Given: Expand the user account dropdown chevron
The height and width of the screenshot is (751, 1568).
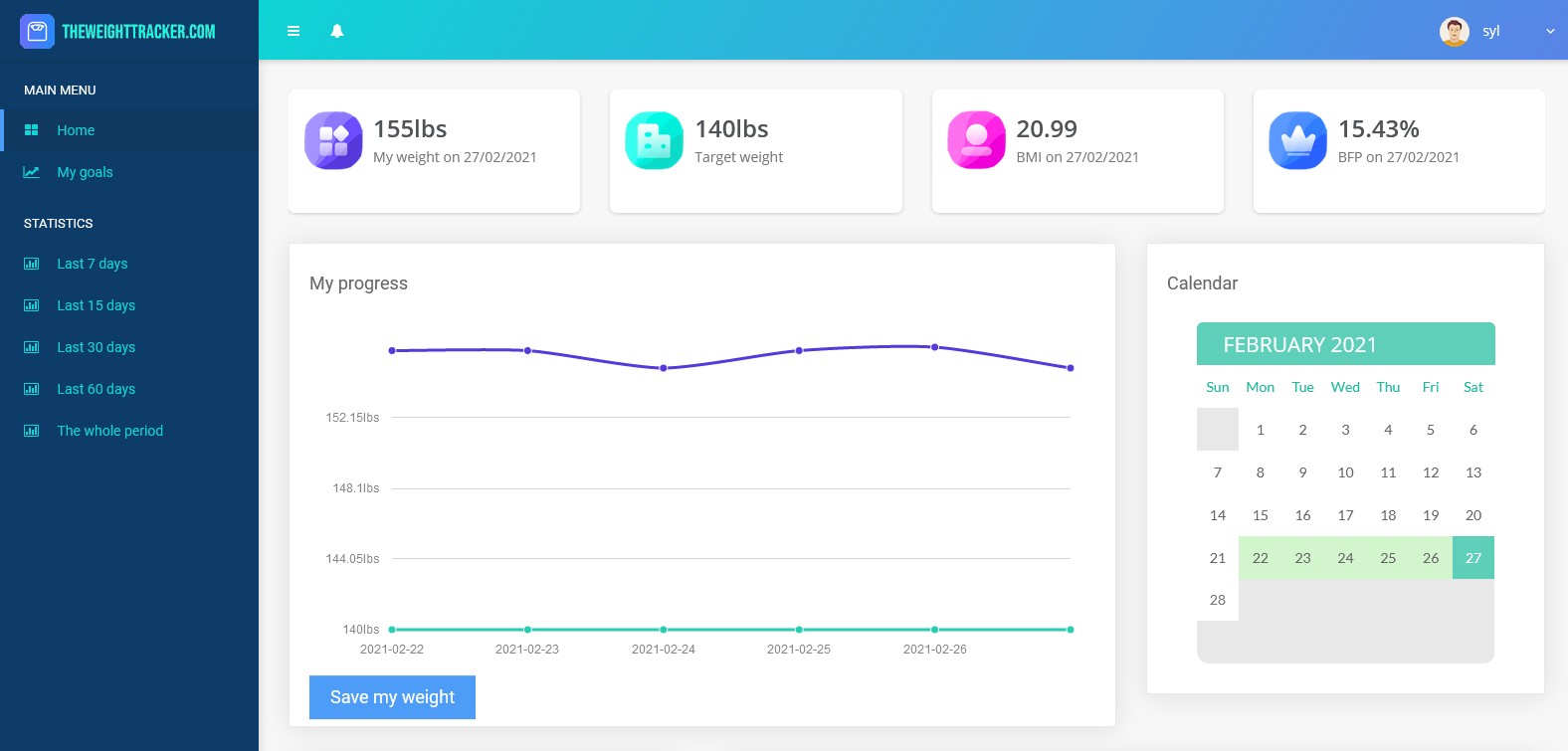Looking at the screenshot, I should pyautogui.click(x=1549, y=32).
